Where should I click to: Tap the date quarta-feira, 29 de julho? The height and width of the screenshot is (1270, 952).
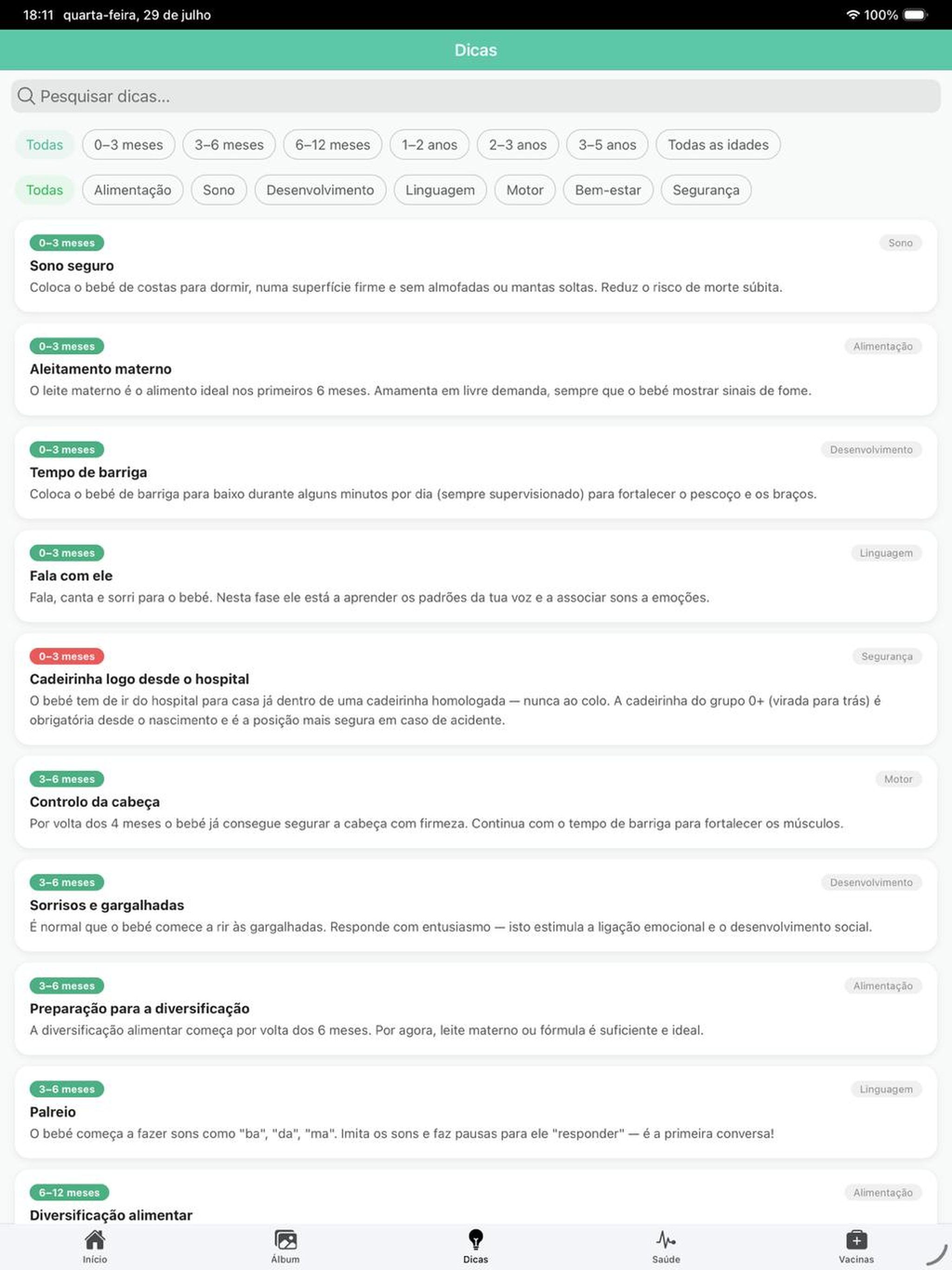[x=137, y=15]
